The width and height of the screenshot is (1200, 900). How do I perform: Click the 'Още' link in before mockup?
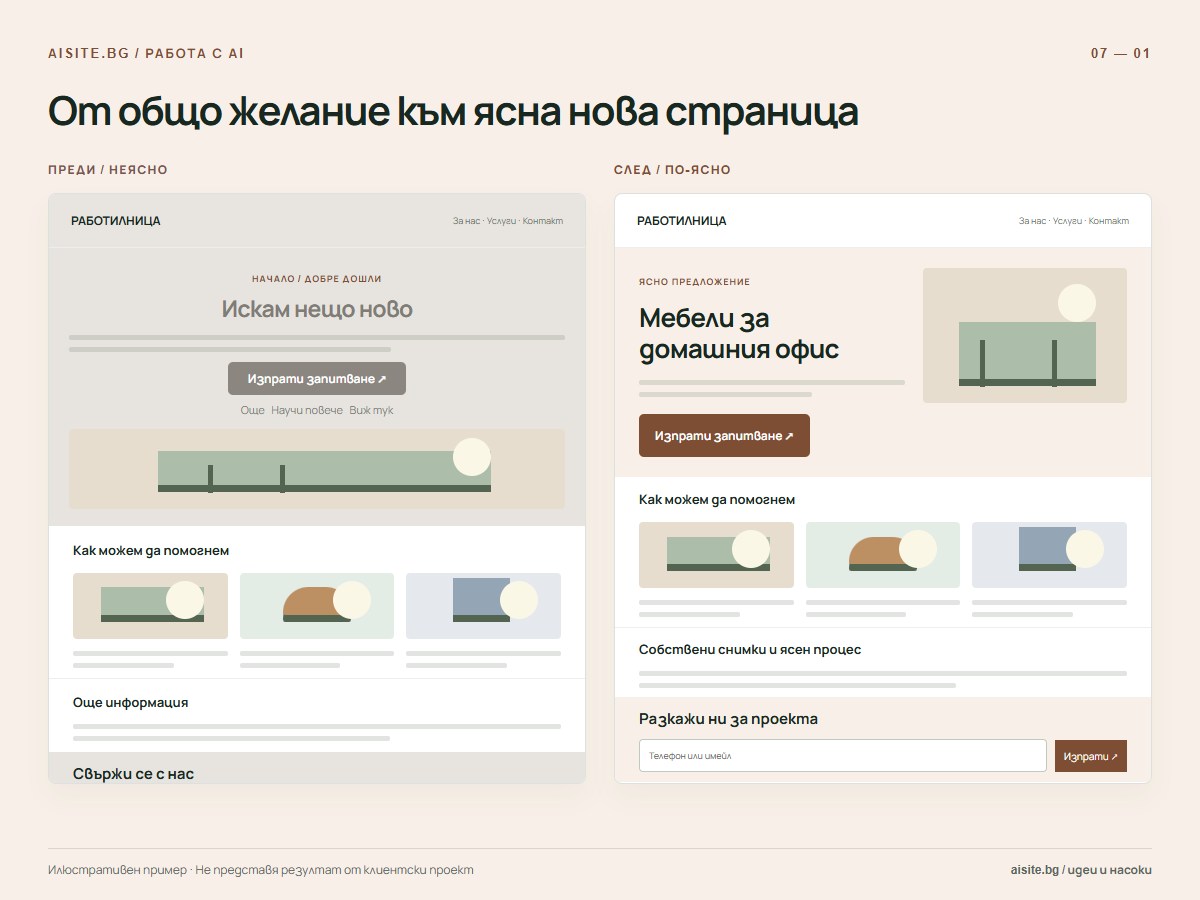[253, 411]
